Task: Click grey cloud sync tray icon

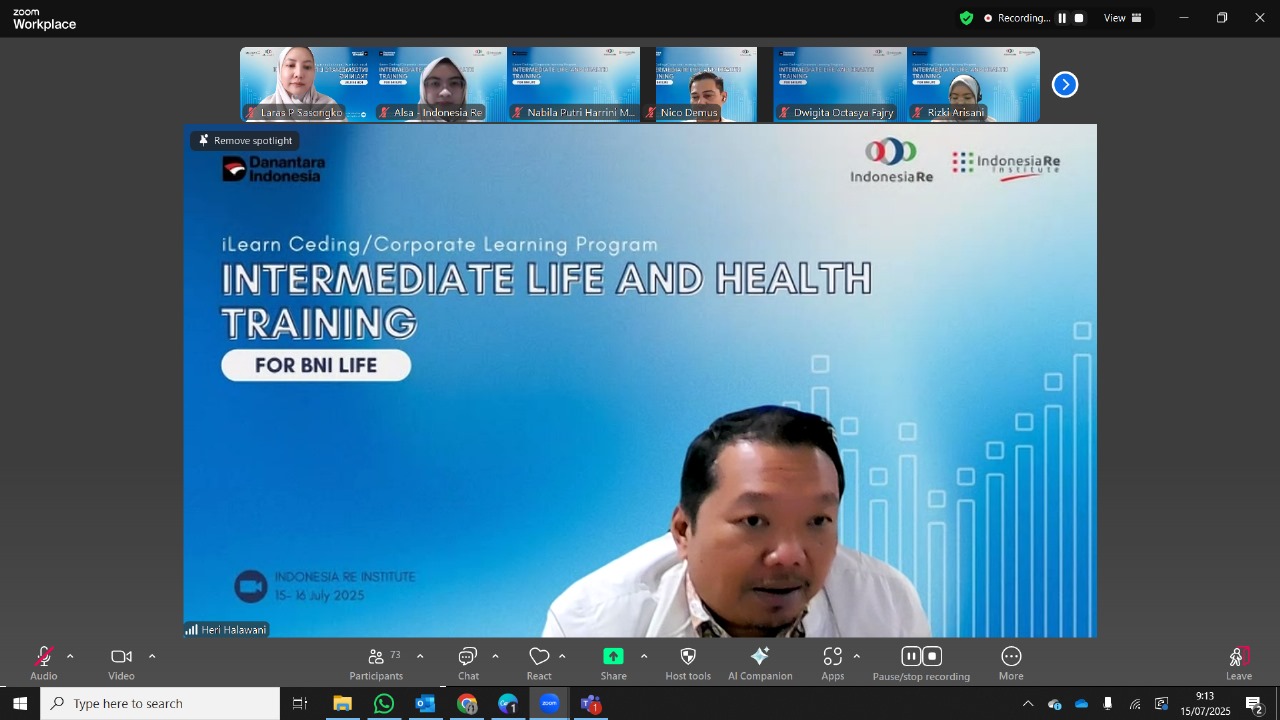Action: pyautogui.click(x=1054, y=704)
